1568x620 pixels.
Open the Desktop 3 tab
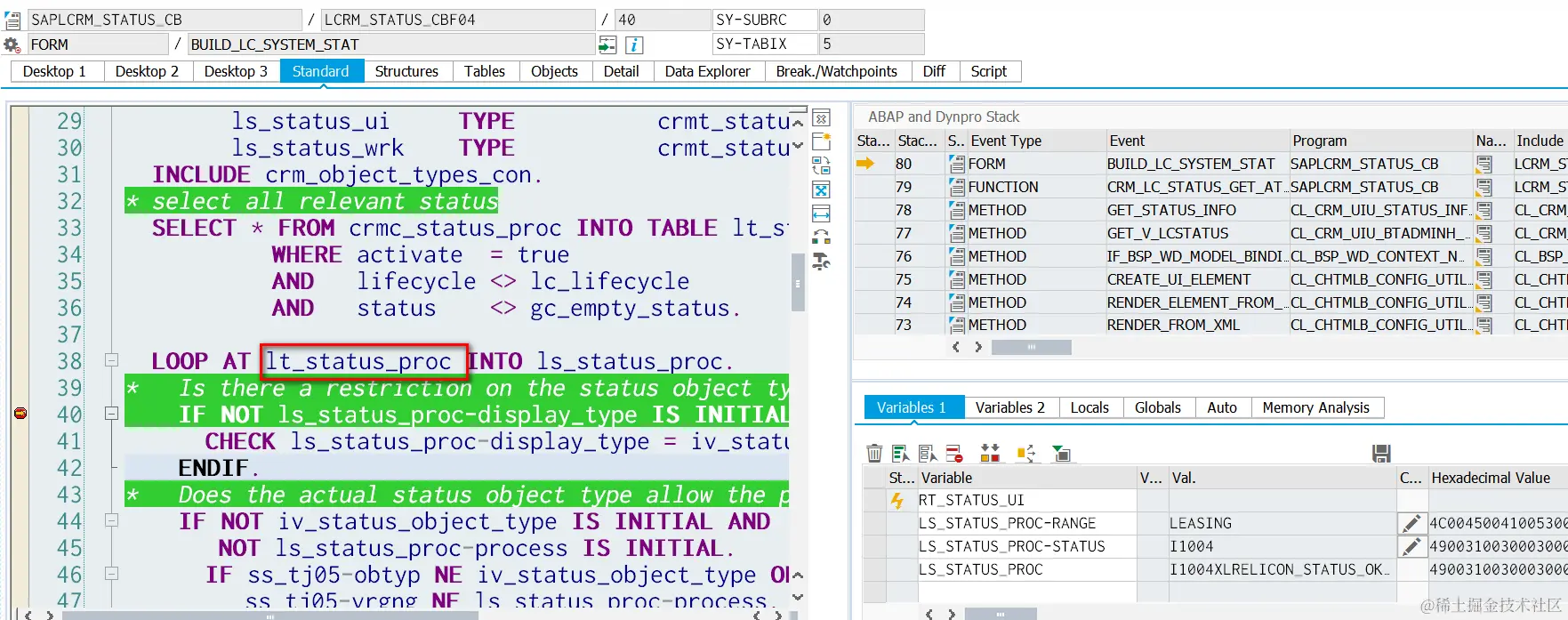tap(236, 71)
